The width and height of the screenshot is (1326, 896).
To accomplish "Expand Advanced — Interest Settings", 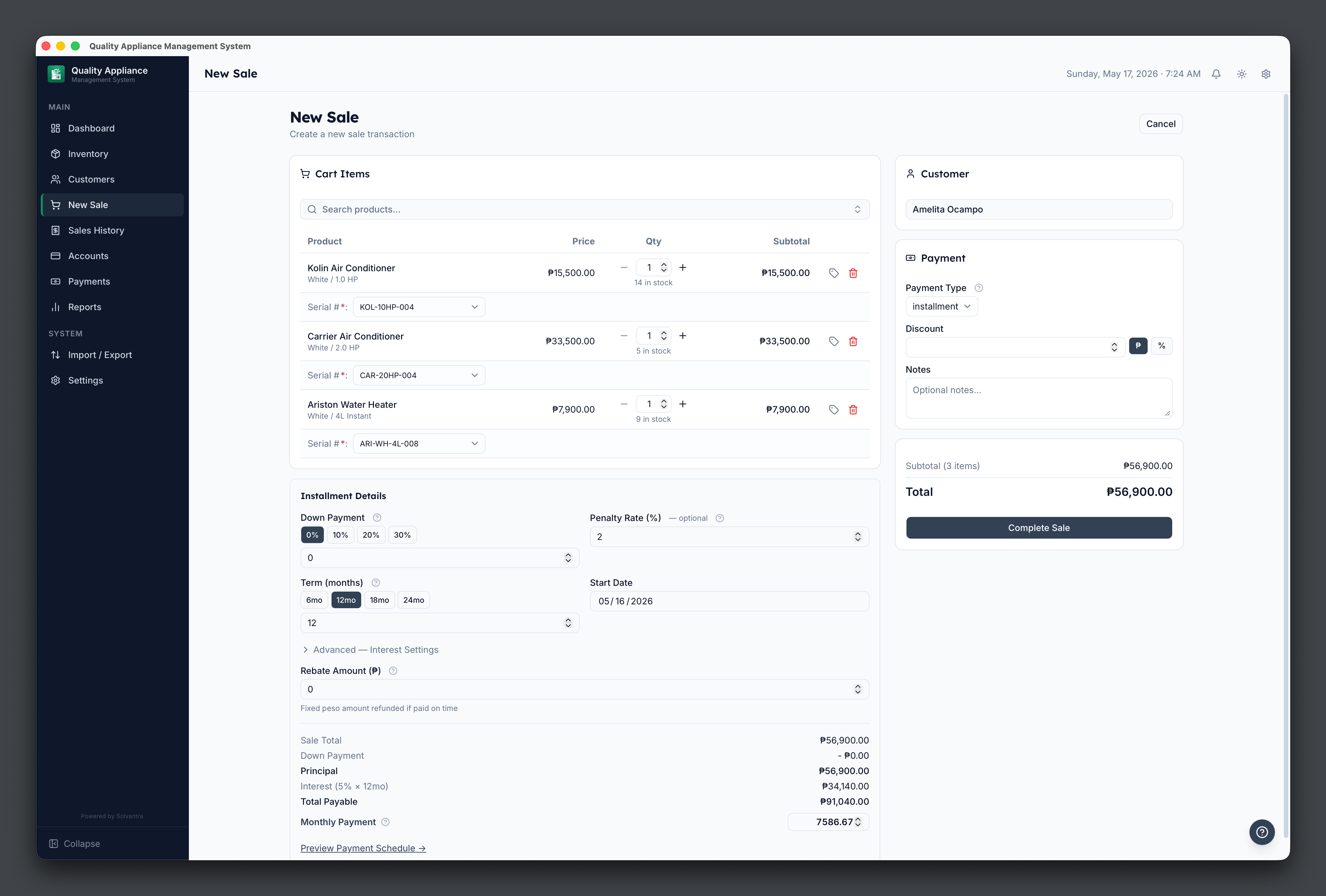I will point(370,649).
